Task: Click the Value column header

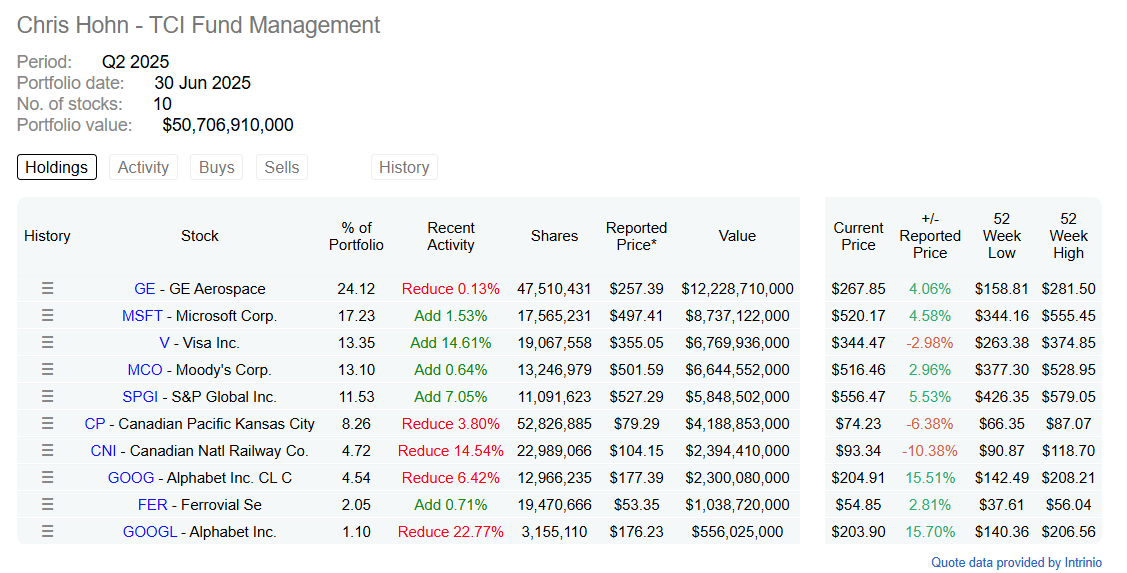Action: tap(737, 236)
